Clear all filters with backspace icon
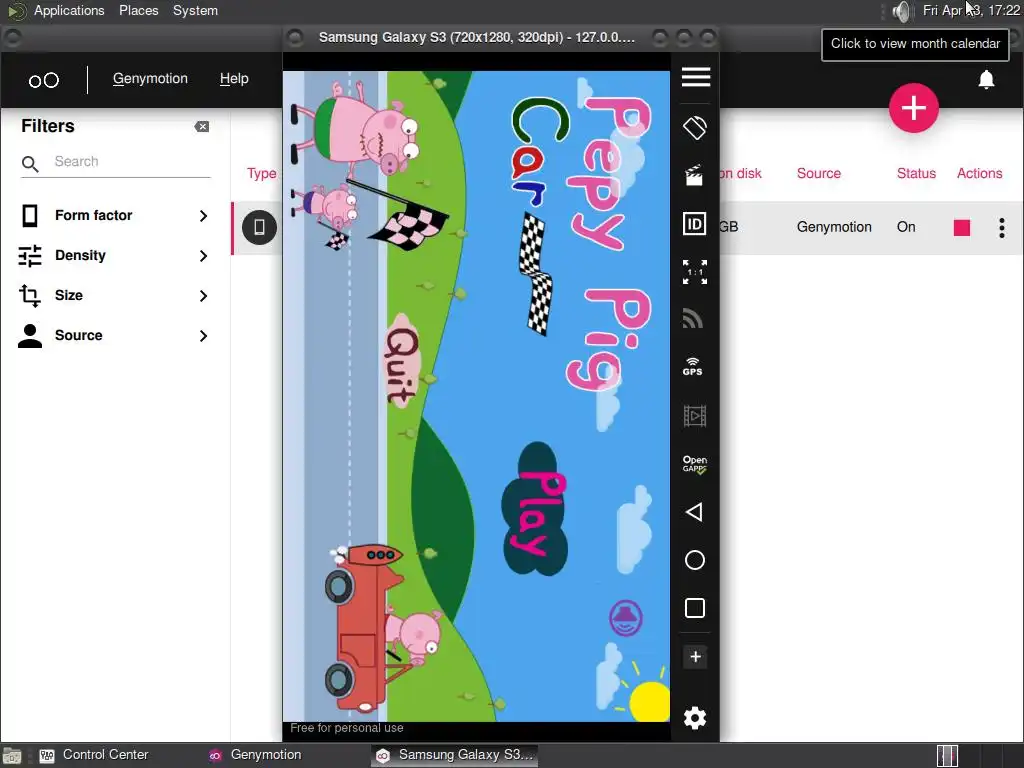Screen dimensions: 1024x768 tap(202, 127)
